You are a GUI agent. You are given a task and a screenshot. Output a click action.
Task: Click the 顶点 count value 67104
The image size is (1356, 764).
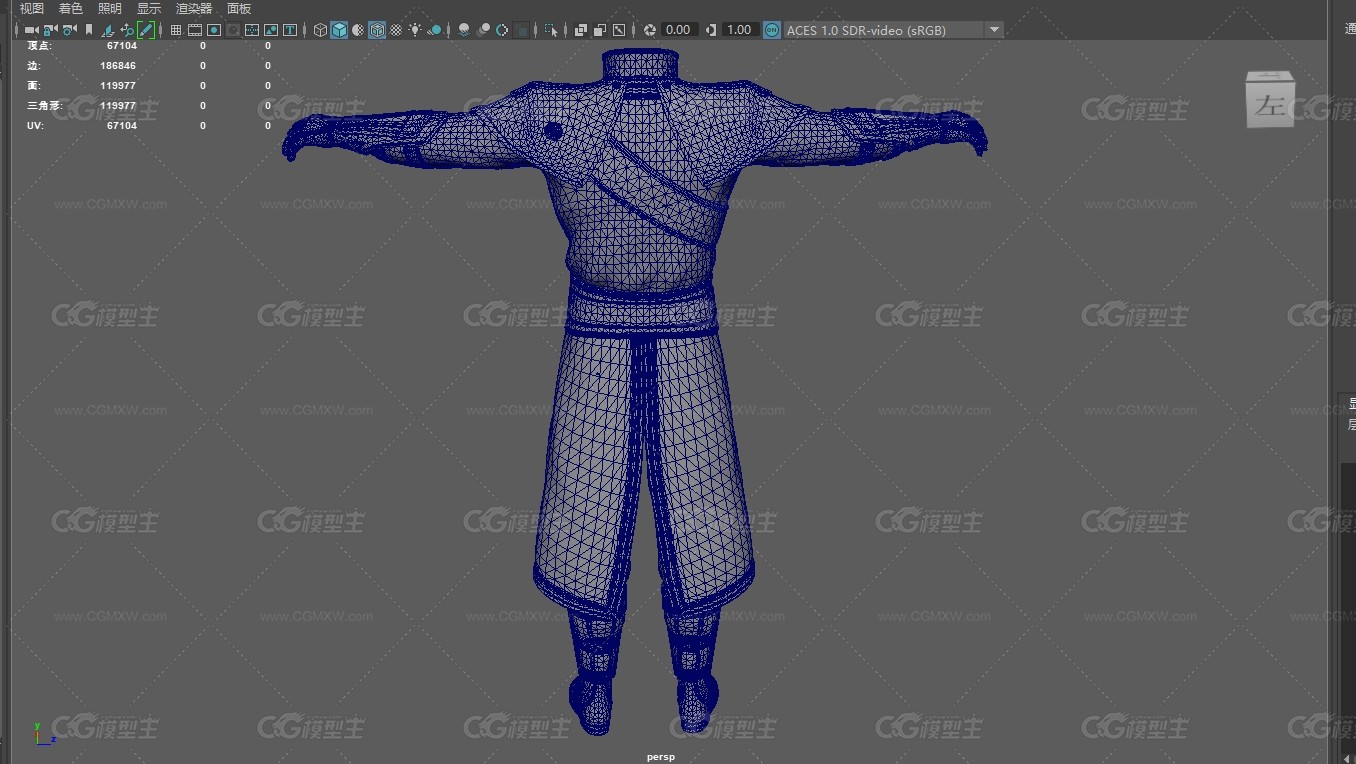coord(121,45)
